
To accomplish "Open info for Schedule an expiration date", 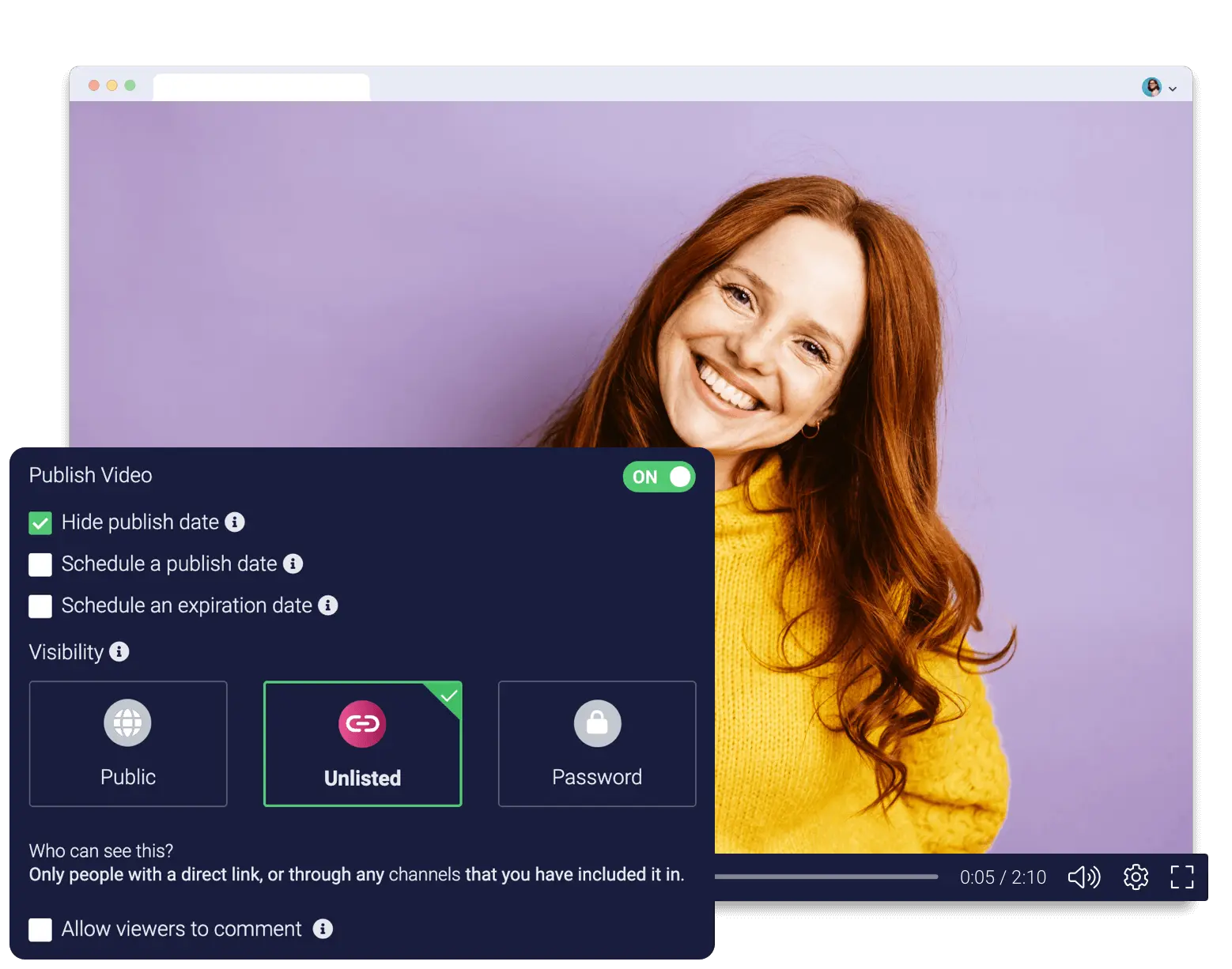I will (329, 605).
